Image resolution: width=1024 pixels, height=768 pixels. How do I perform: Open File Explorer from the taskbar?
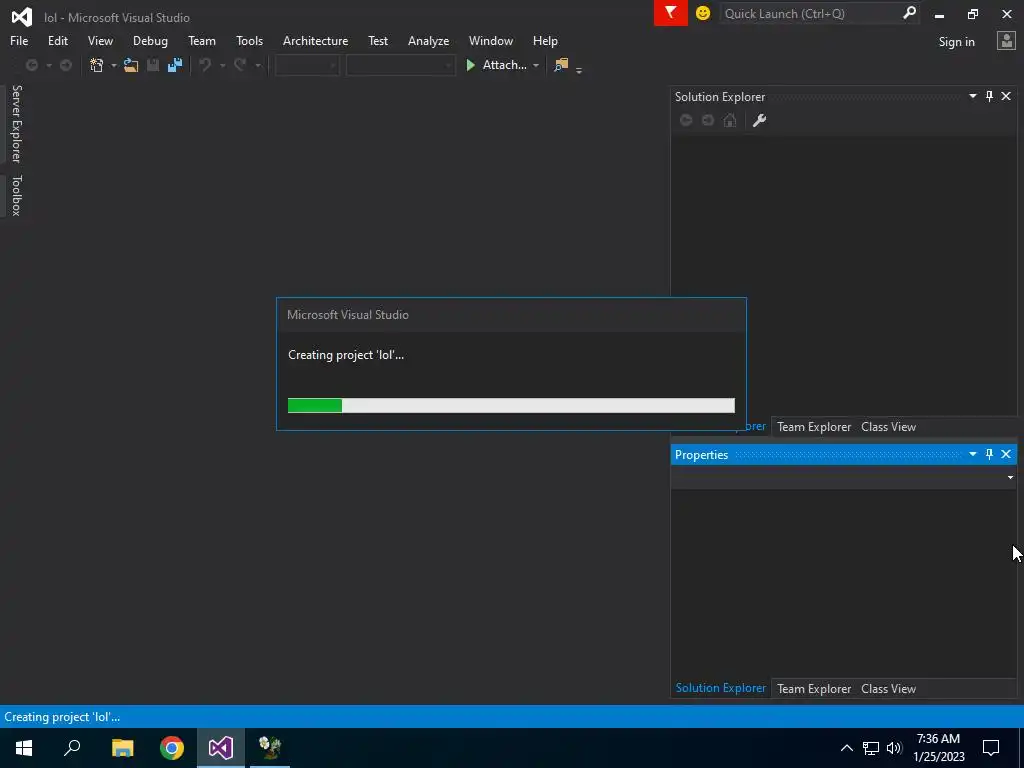point(122,748)
